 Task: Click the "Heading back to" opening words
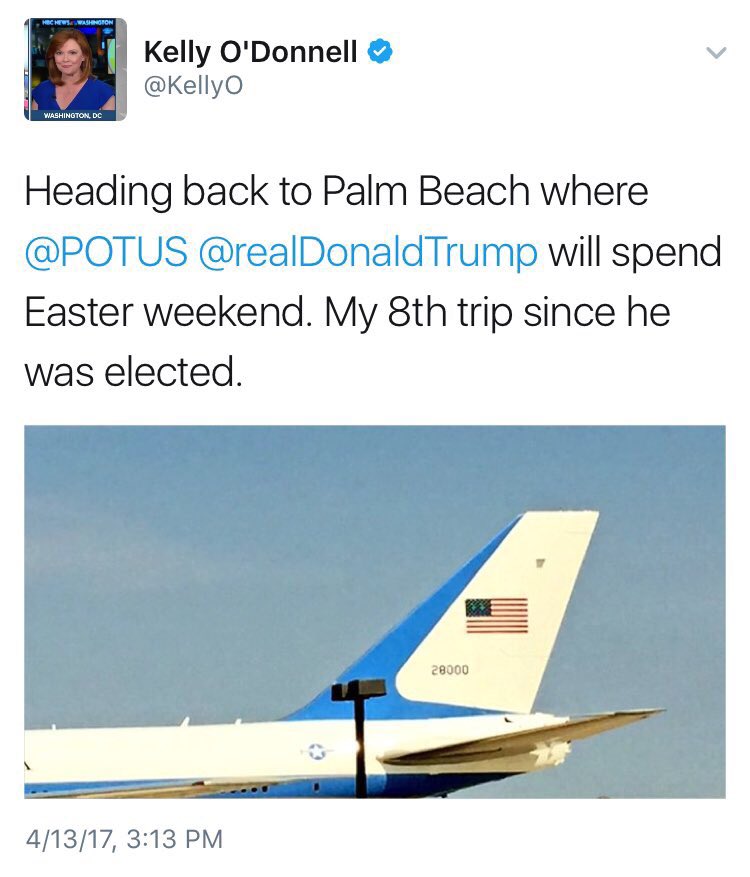pyautogui.click(x=168, y=191)
